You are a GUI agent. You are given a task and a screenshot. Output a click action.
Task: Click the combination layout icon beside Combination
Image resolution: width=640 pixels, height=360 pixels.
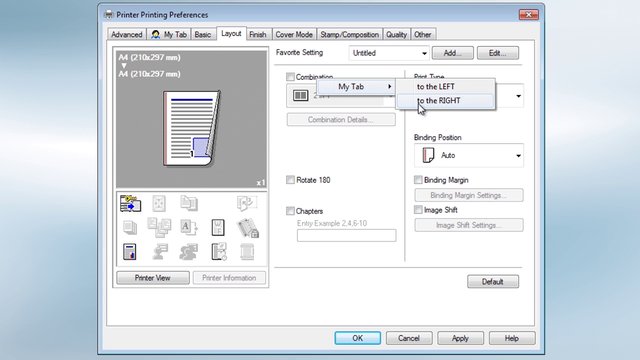[x=300, y=96]
